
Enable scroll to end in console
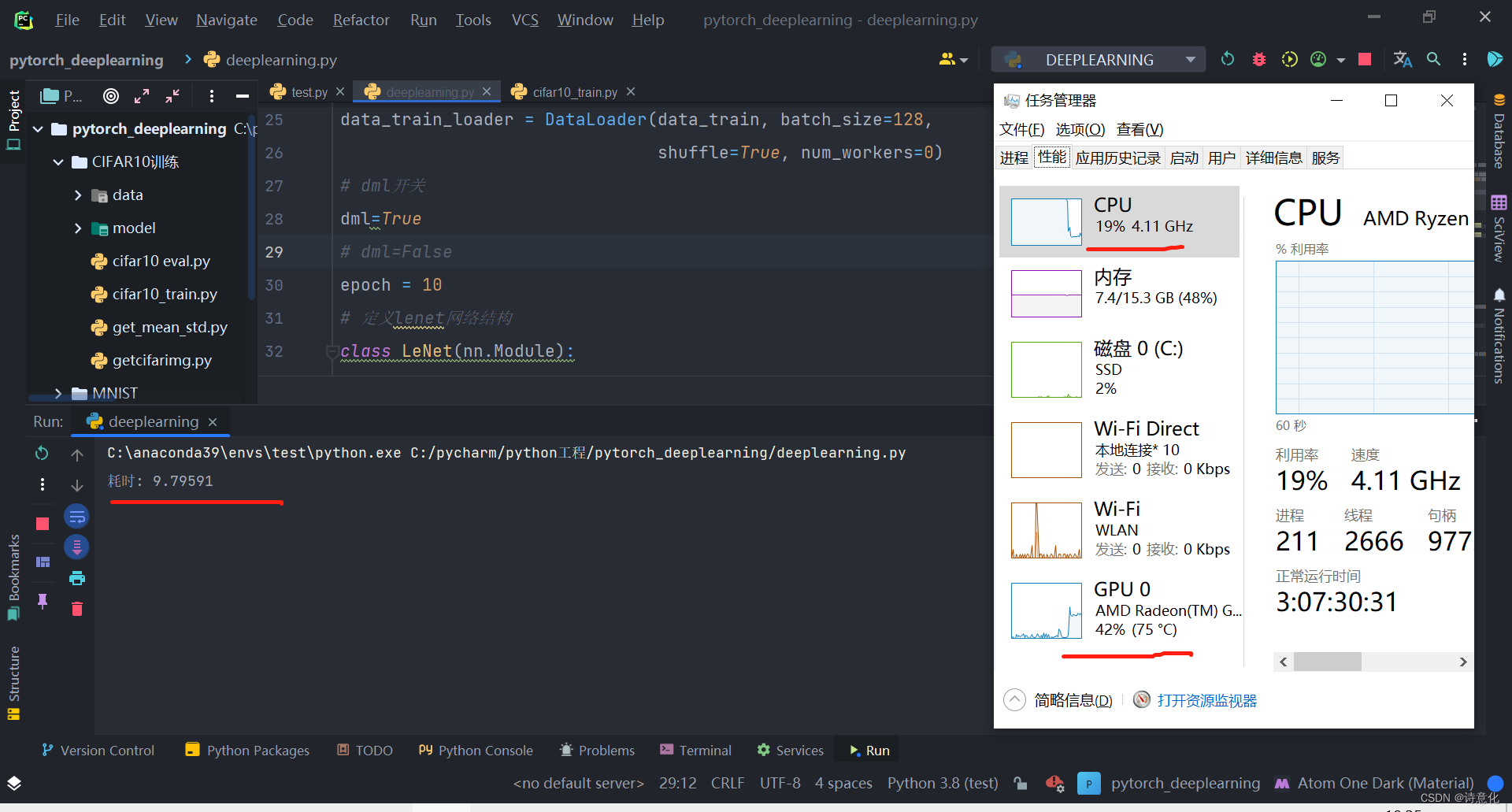76,547
